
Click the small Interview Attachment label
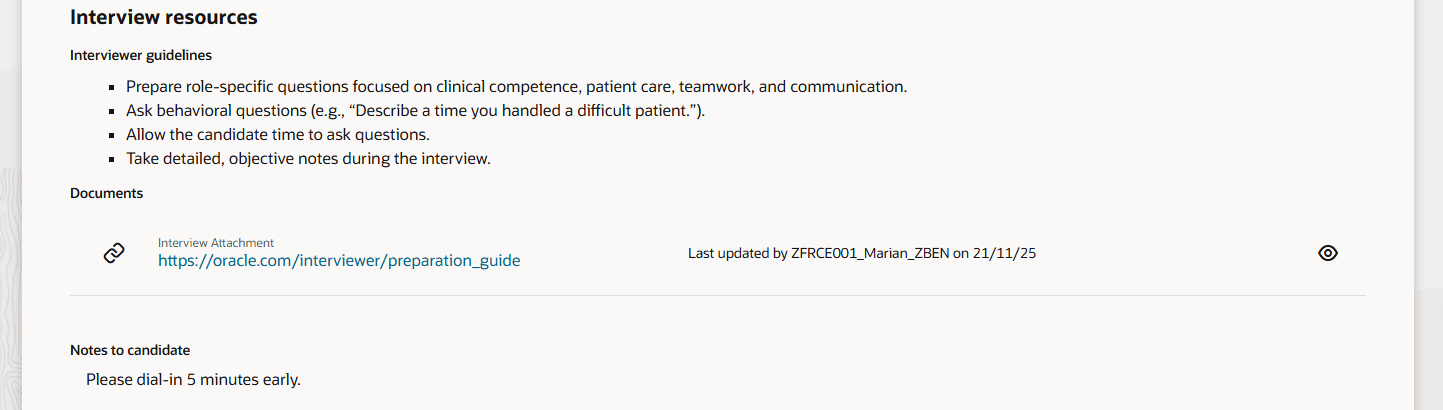[216, 242]
